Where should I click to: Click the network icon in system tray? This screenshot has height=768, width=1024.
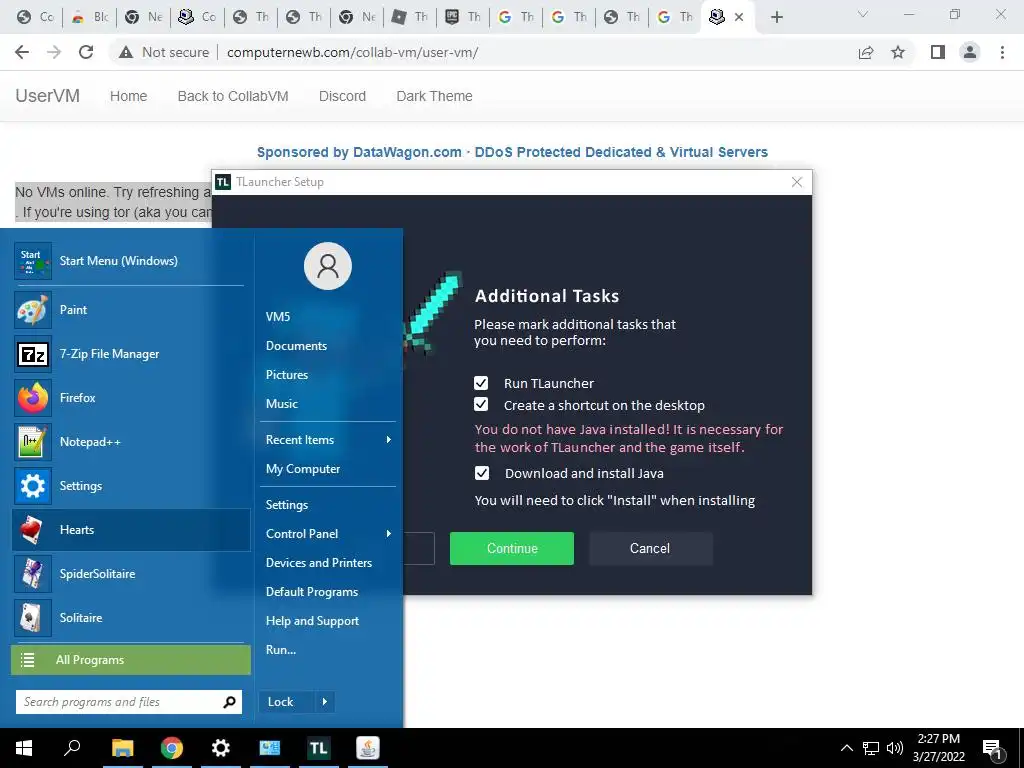point(871,748)
